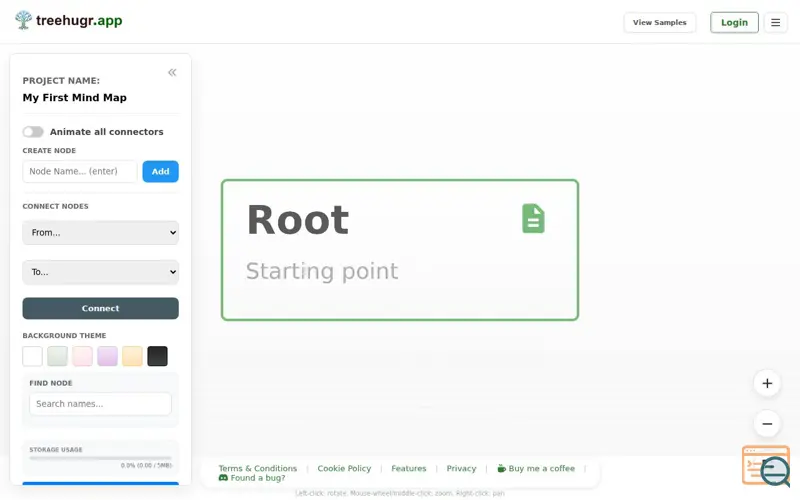The width and height of the screenshot is (800, 500).
Task: Collapse the sidebar with double chevron icon
Action: pos(172,72)
